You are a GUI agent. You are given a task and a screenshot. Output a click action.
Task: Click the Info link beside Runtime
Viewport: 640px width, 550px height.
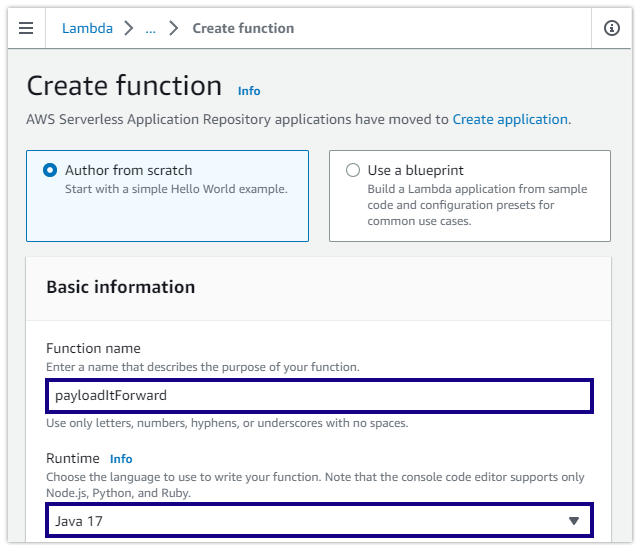pos(121,459)
